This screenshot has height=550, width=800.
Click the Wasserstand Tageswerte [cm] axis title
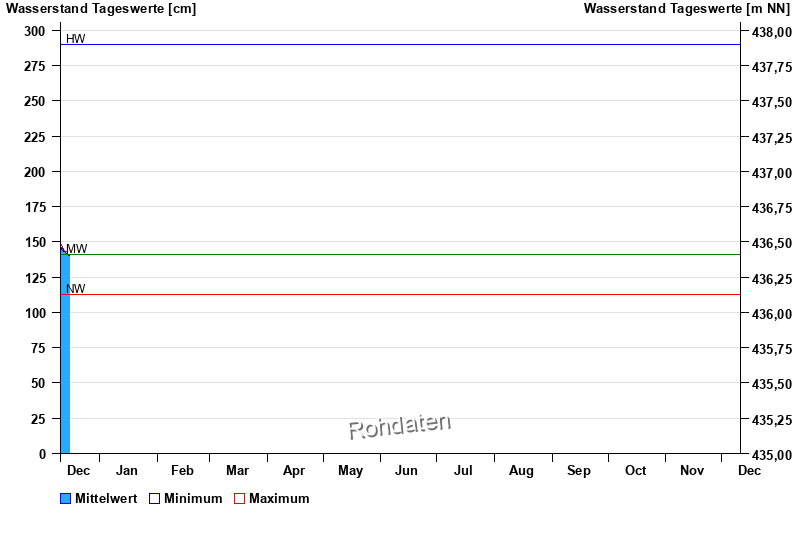101,9
